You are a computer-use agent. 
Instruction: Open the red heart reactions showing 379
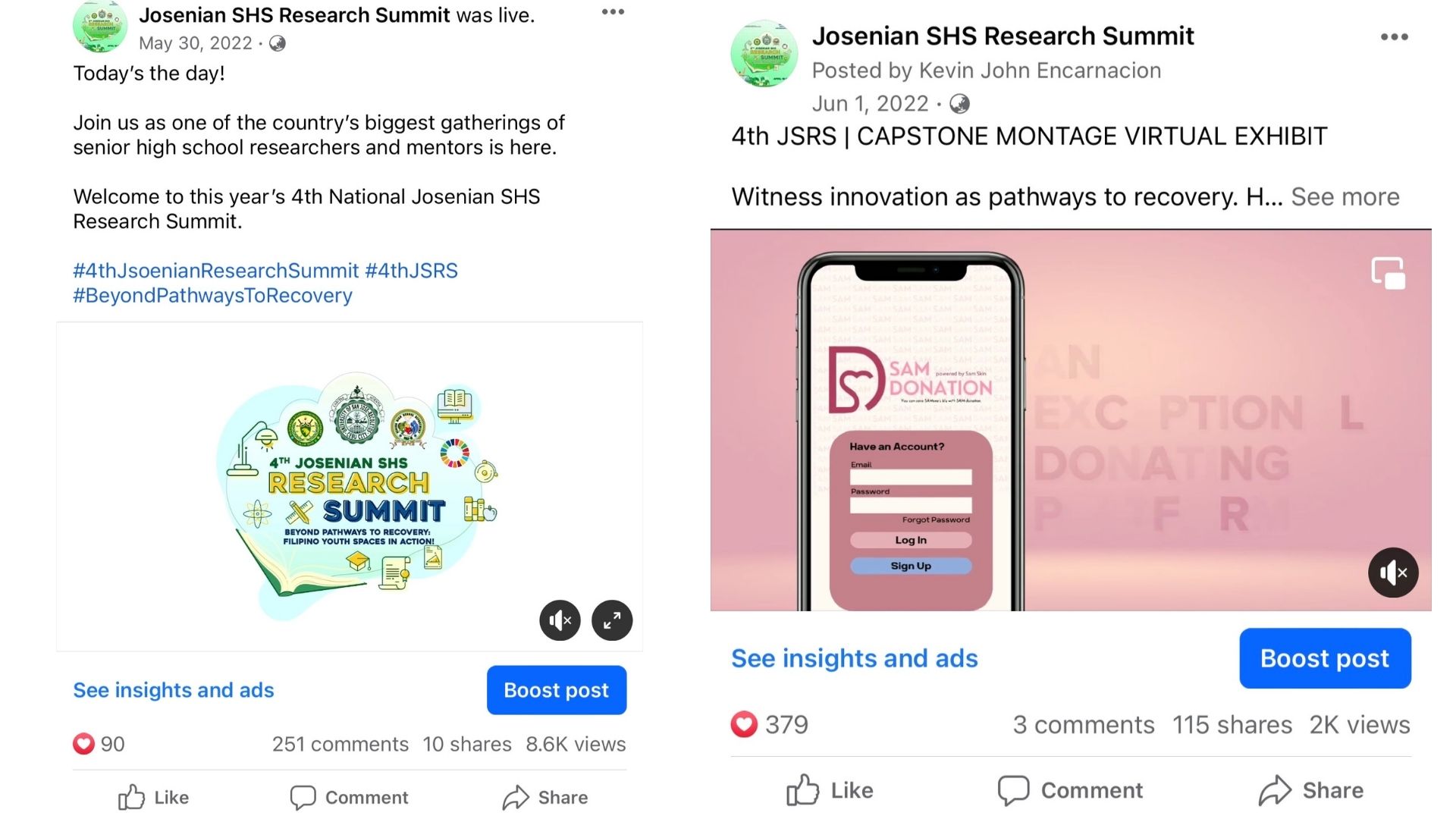770,724
